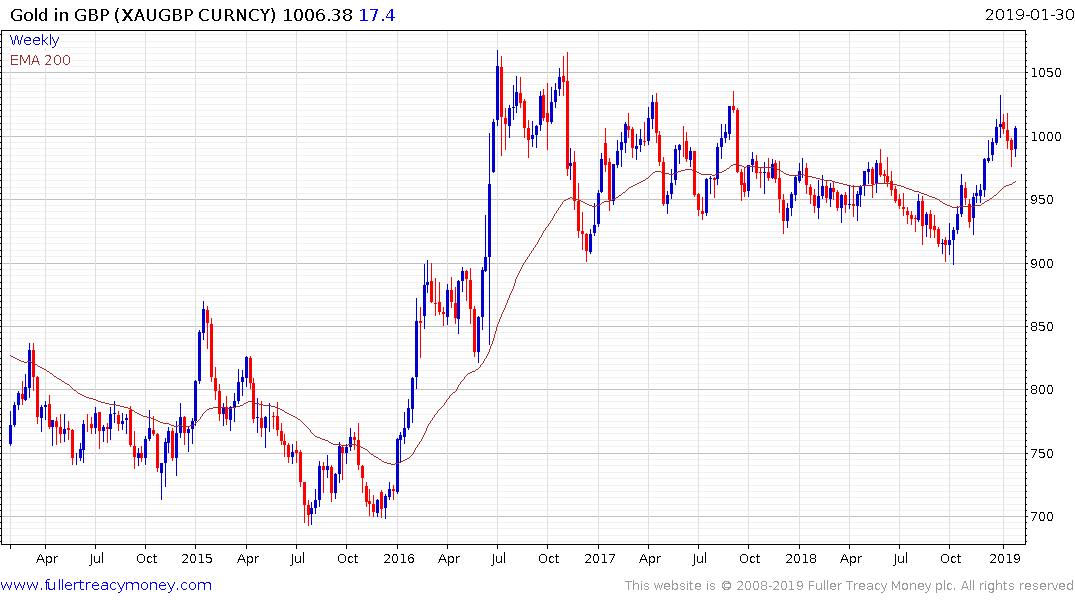The width and height of the screenshot is (1075, 600).
Task: Select the 2017 year label on time axis
Action: tap(600, 558)
